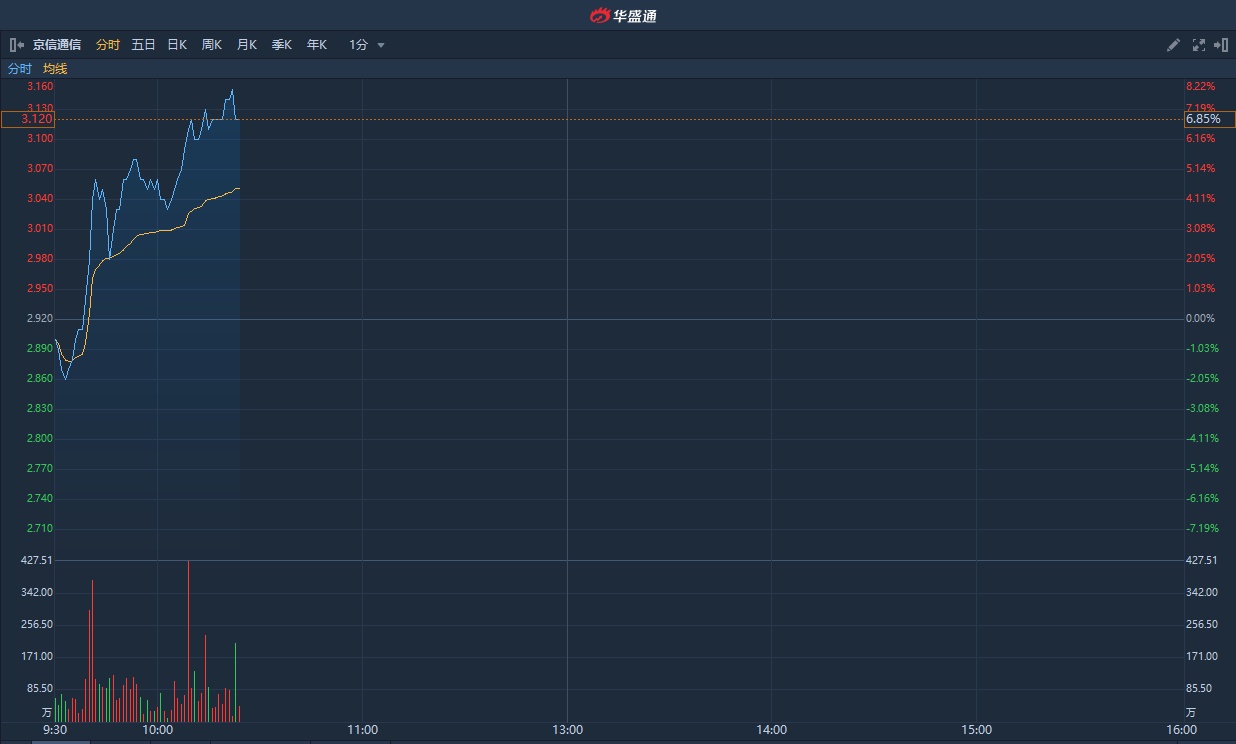Click the 13:00 time axis label
1236x744 pixels.
[x=567, y=730]
